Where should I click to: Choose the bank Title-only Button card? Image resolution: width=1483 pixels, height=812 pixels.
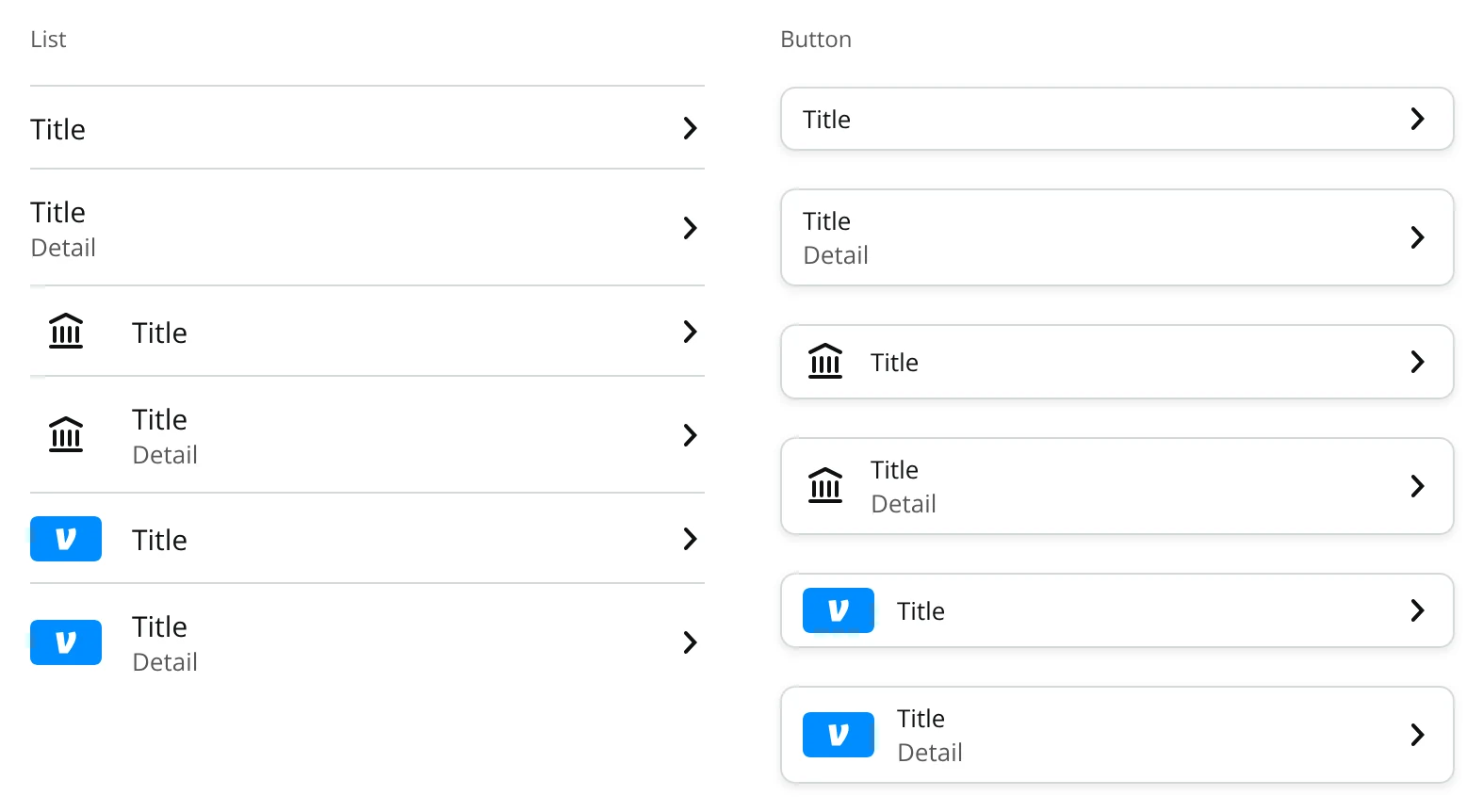1117,362
